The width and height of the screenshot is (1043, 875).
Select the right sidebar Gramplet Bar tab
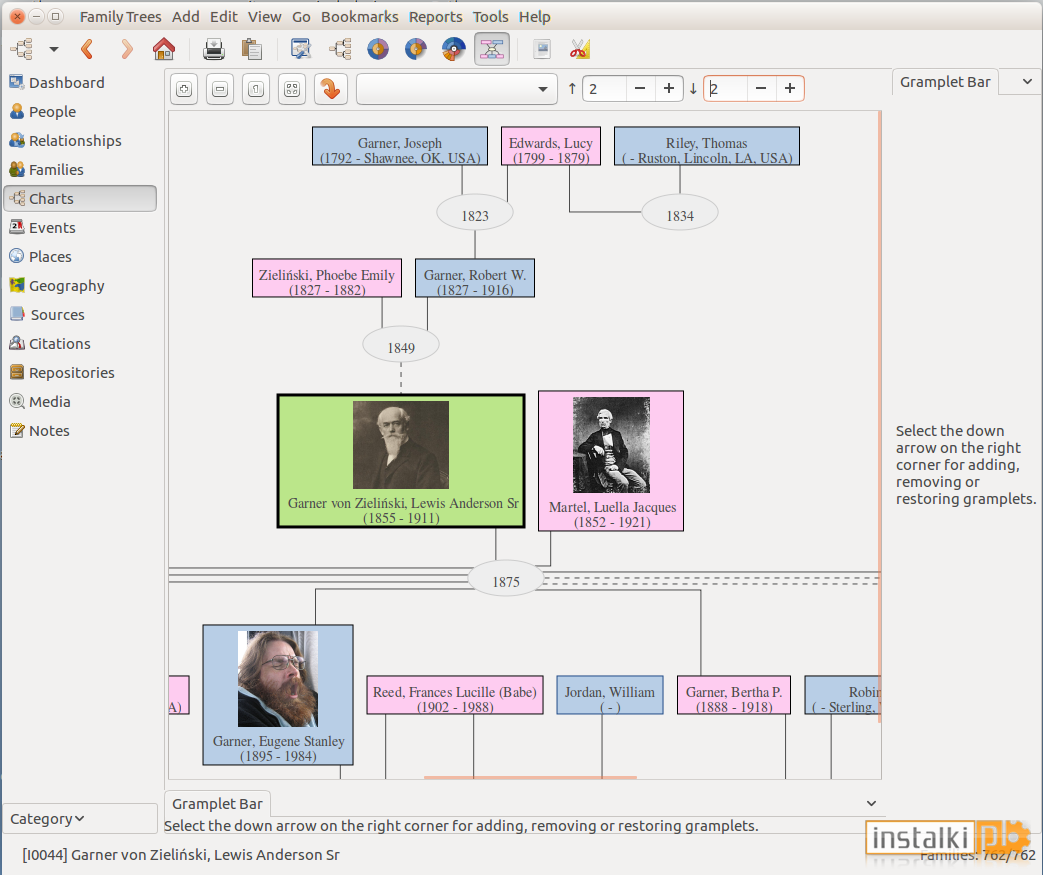coord(945,82)
